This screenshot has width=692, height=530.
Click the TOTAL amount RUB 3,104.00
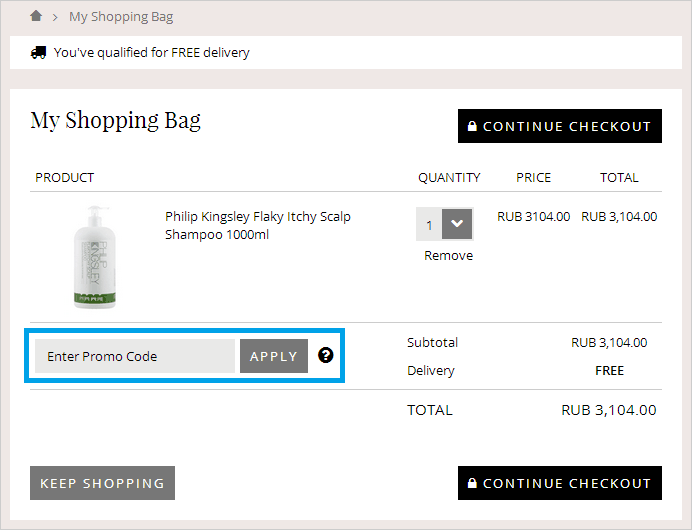[x=609, y=410]
